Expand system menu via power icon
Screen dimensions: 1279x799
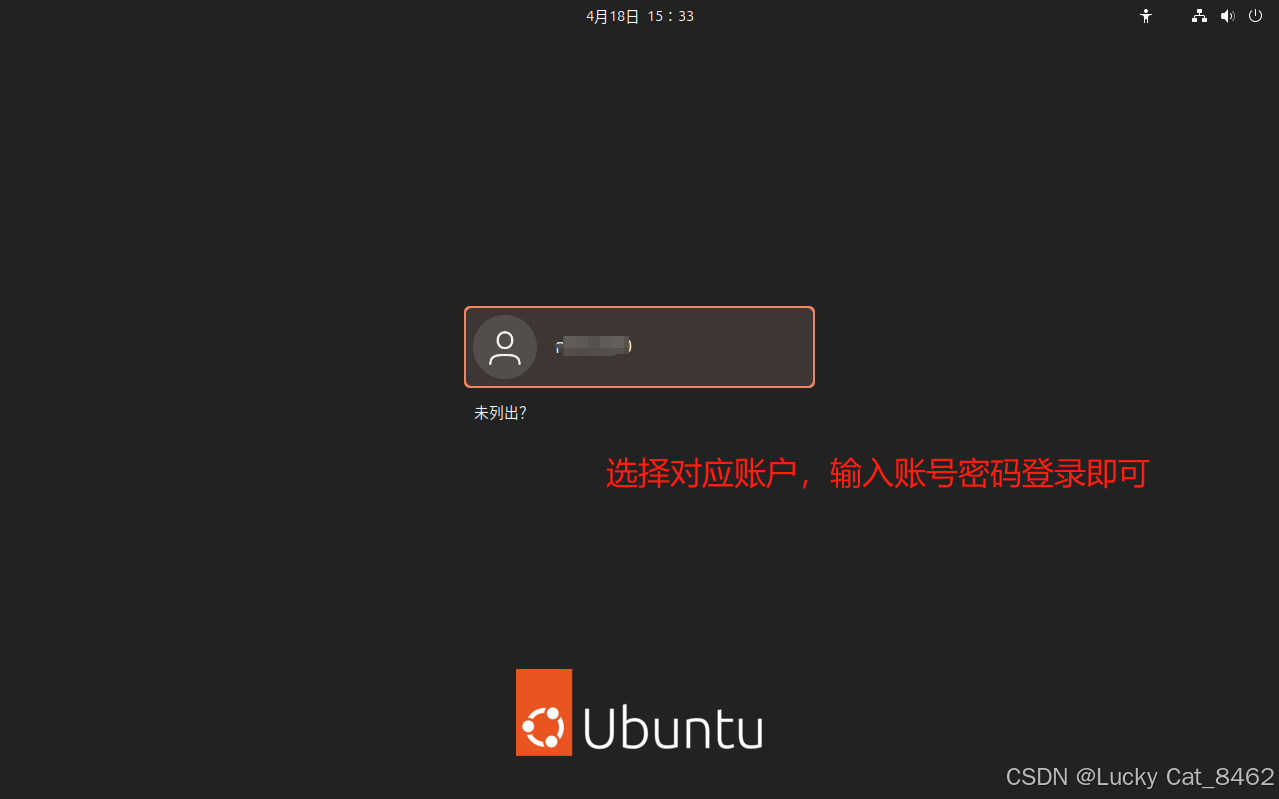[x=1255, y=16]
